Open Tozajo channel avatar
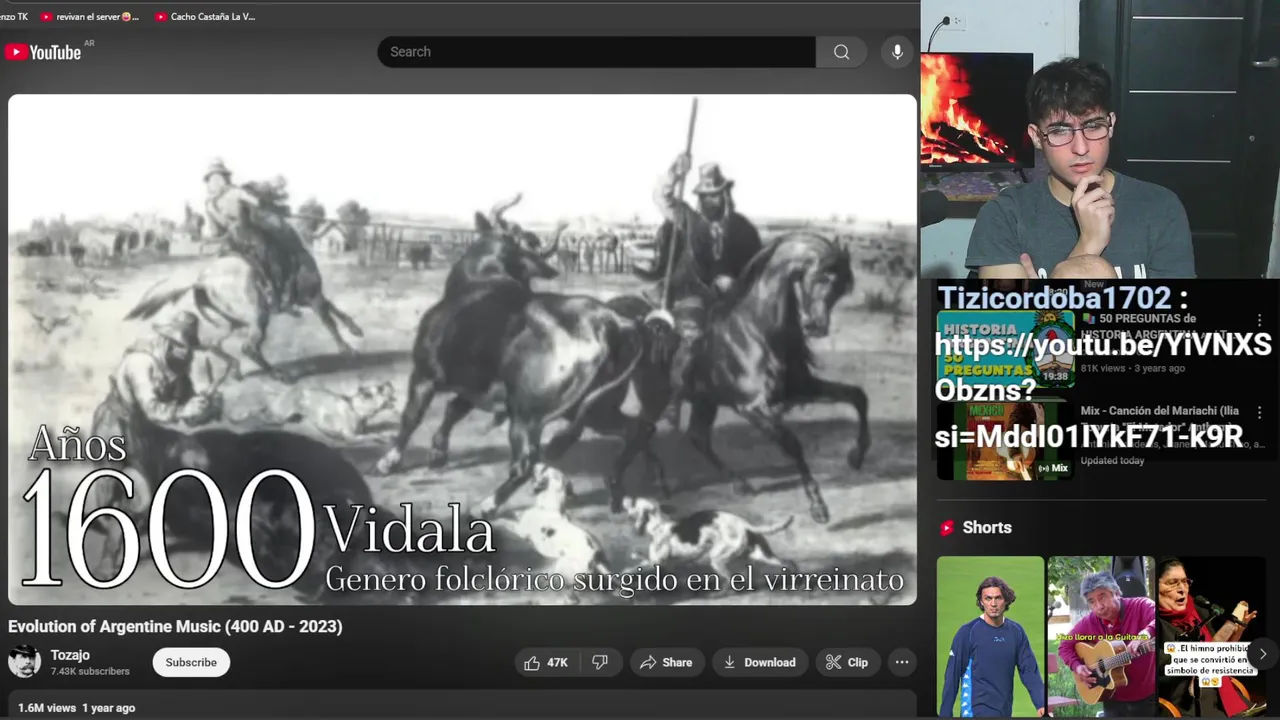The width and height of the screenshot is (1280, 720). click(24, 662)
